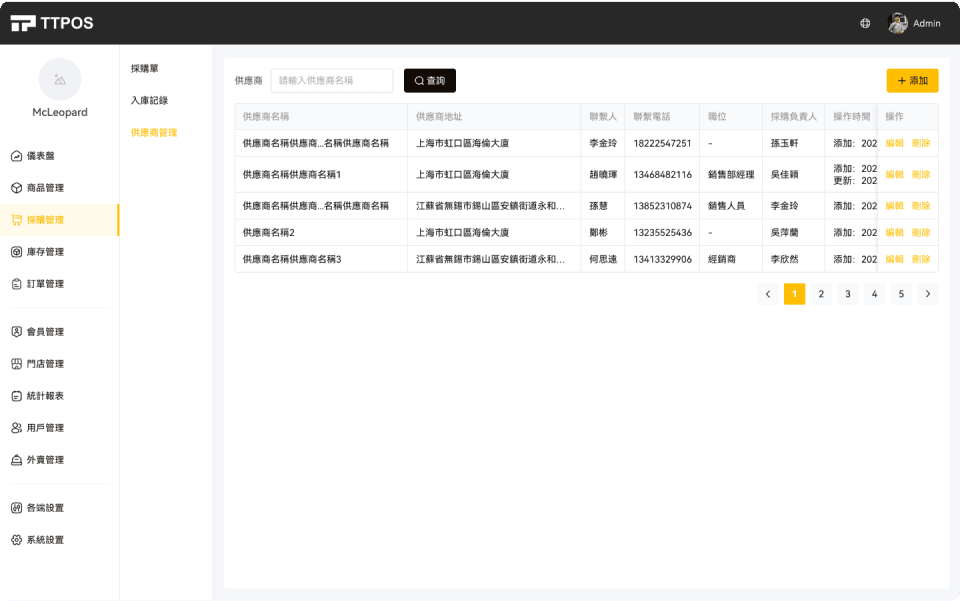960x601 pixels.
Task: Switch to 採購單 submenu
Action: (144, 69)
